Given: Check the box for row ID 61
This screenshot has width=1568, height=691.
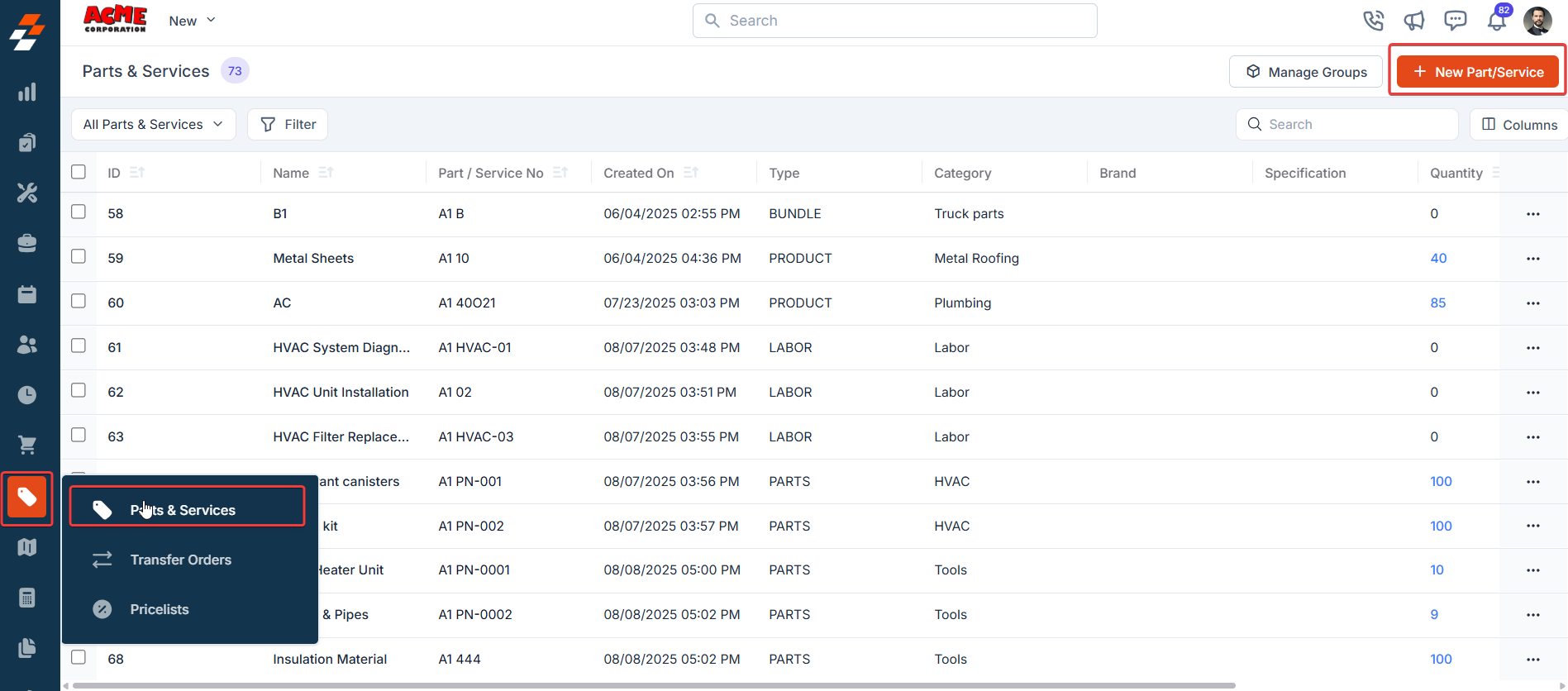Looking at the screenshot, I should [x=79, y=345].
